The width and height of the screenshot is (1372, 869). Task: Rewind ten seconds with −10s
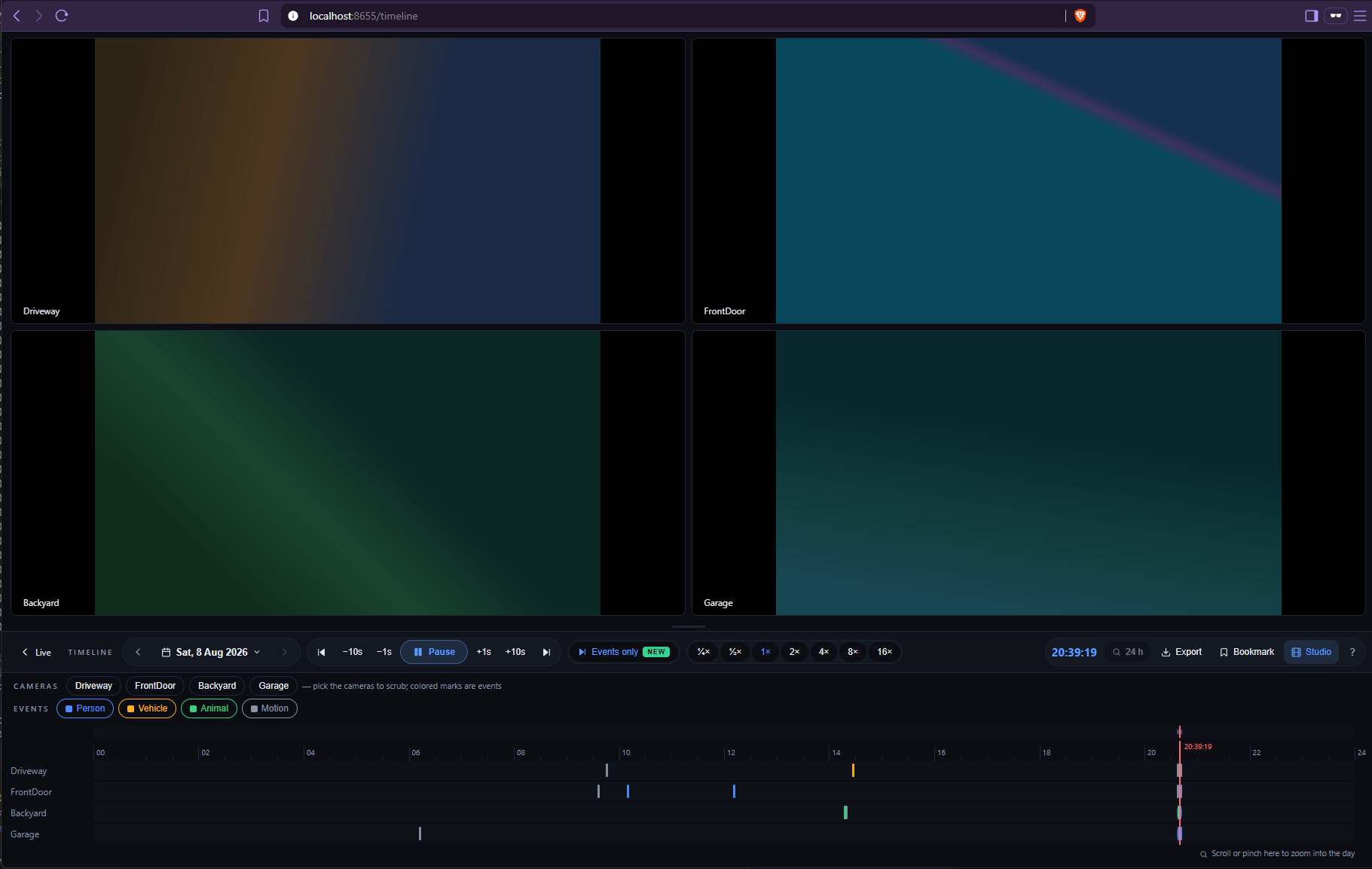[353, 652]
